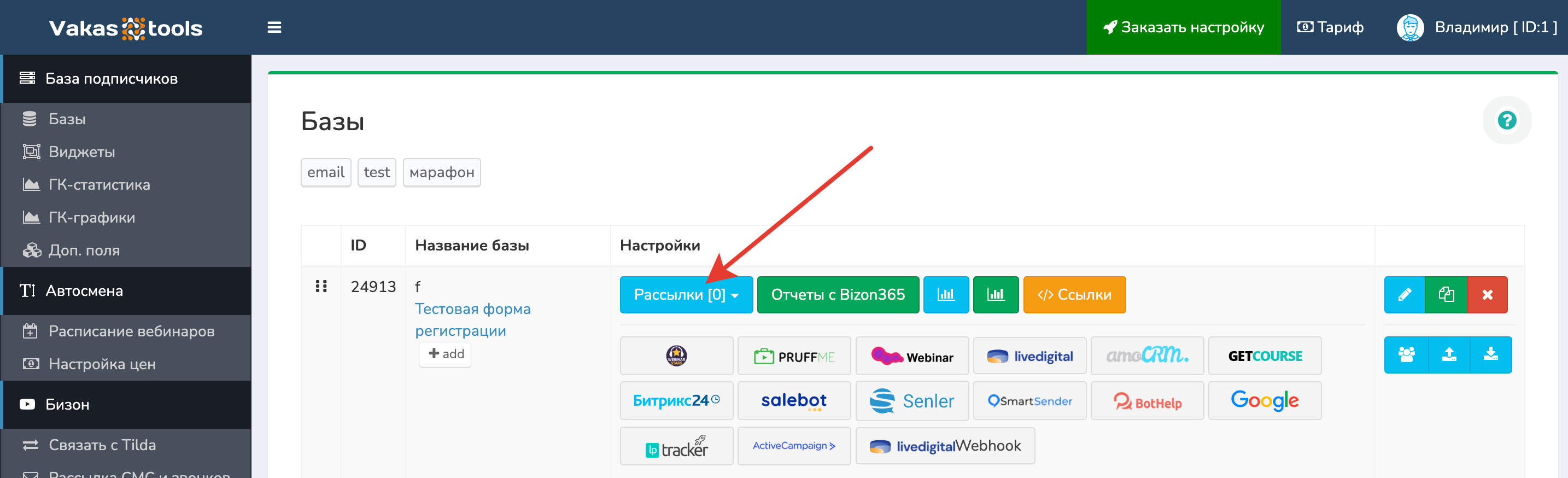Open Виджеты in the sidebar

pos(81,151)
